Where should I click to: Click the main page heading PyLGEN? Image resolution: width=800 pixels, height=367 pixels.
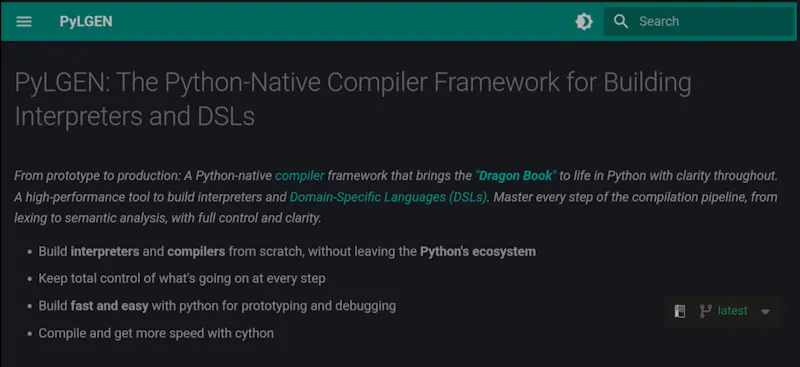[353, 99]
